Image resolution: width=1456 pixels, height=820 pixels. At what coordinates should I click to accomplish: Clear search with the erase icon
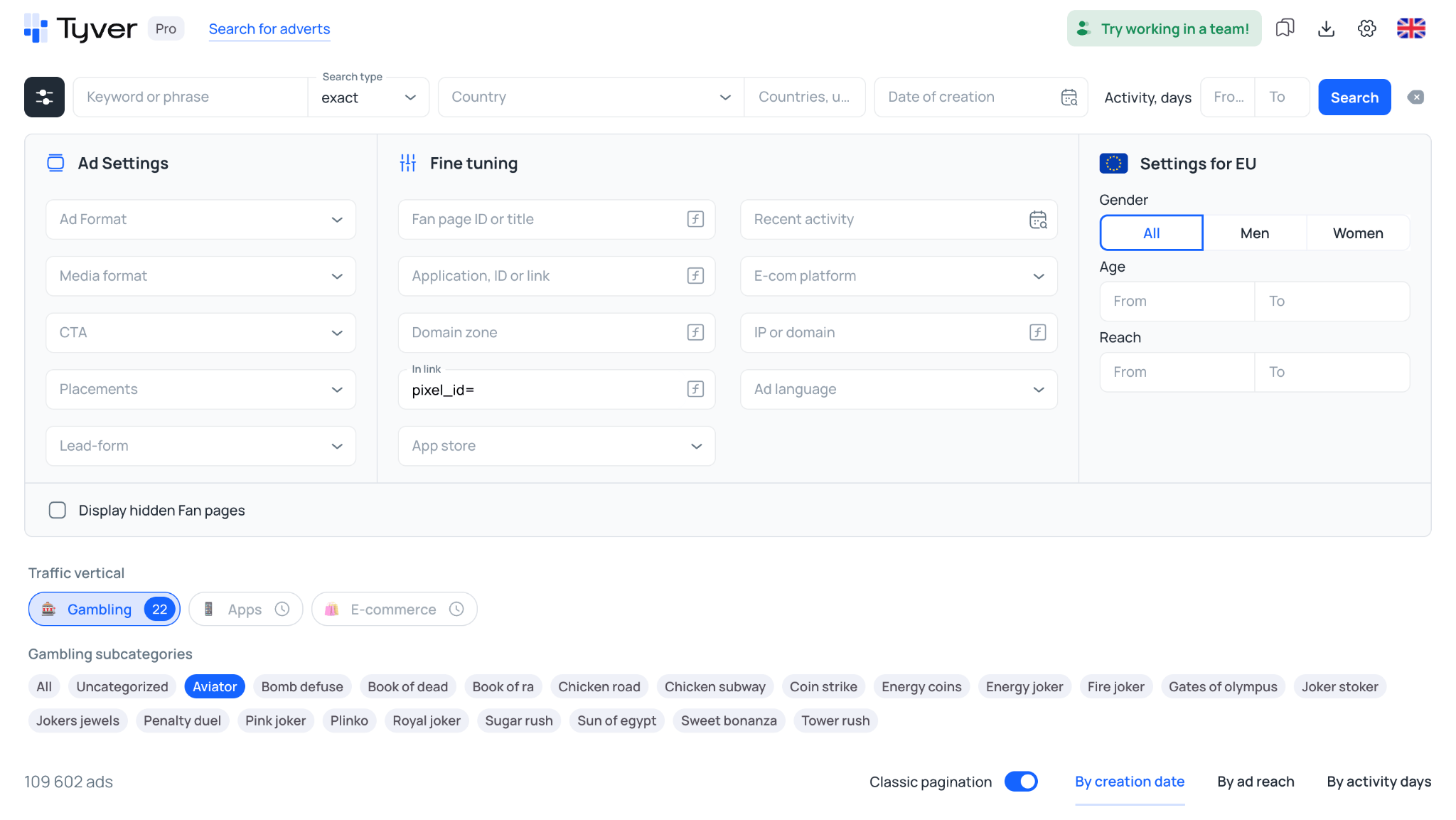1415,97
